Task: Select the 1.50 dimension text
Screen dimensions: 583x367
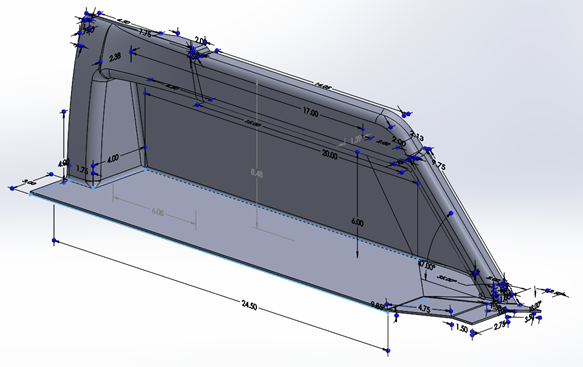Action: (461, 329)
